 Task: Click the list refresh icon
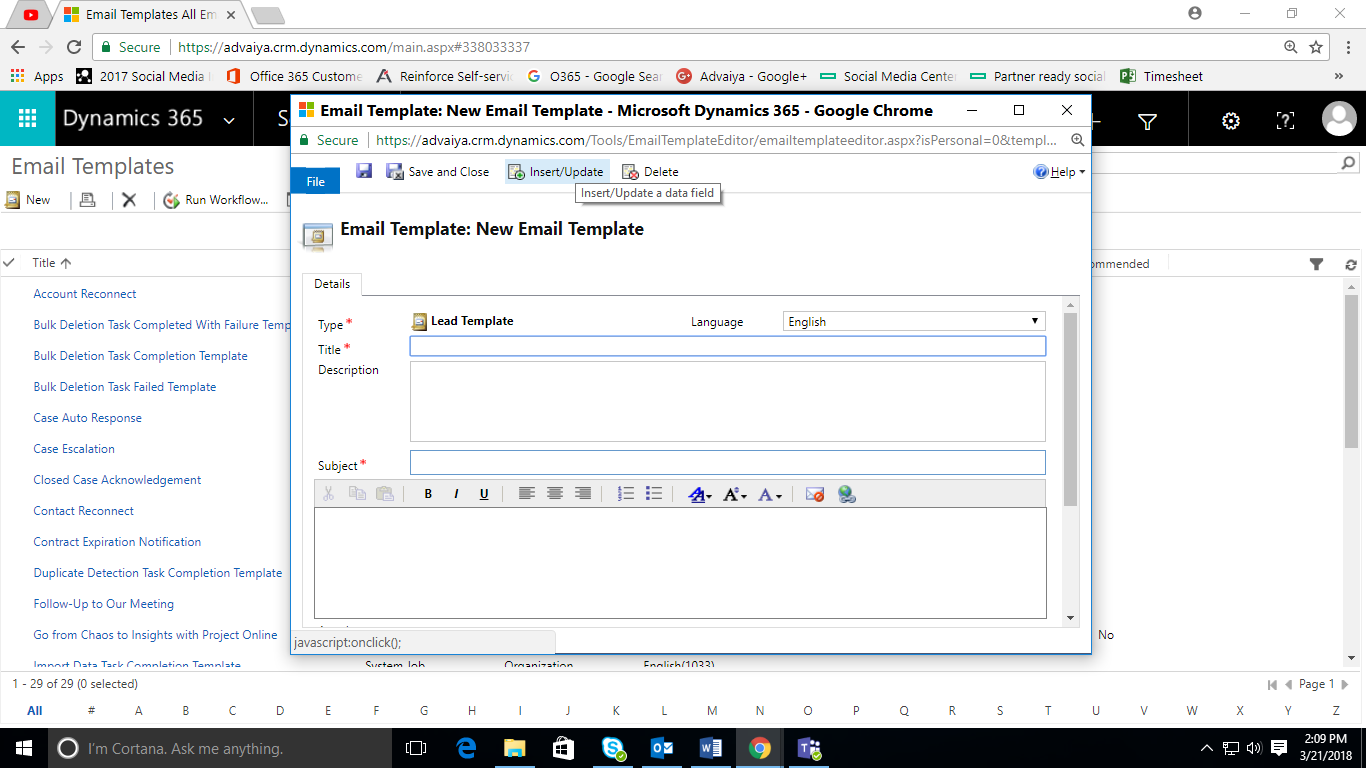pos(1351,264)
